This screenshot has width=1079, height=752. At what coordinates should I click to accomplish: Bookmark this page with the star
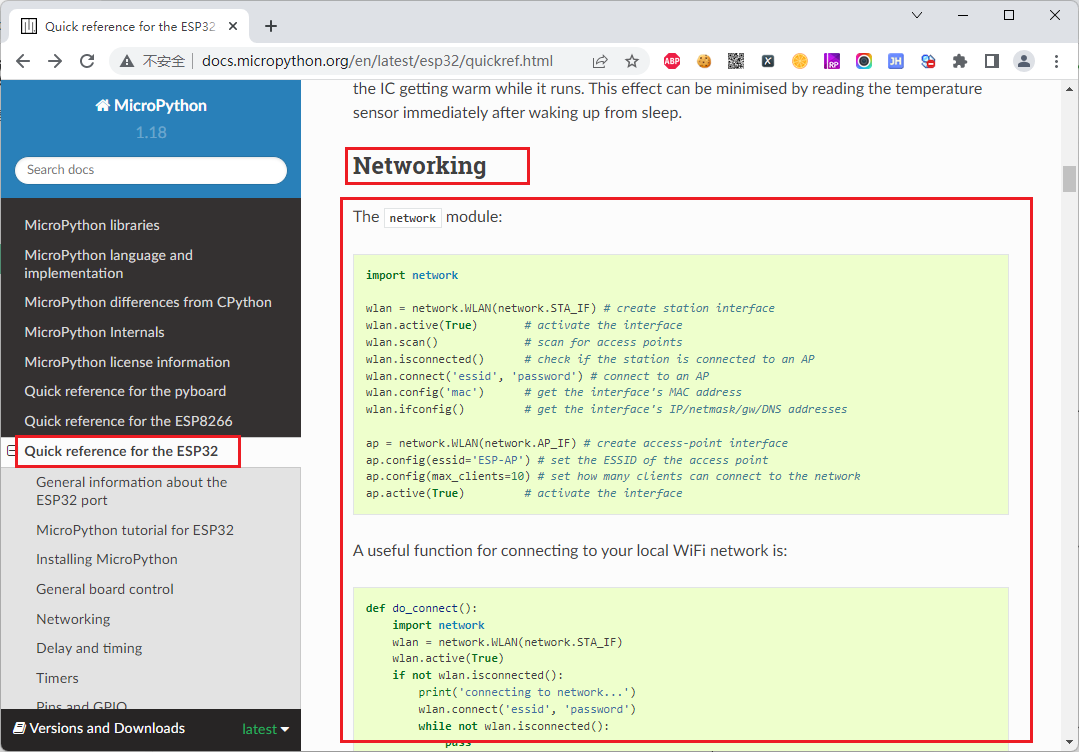[632, 61]
